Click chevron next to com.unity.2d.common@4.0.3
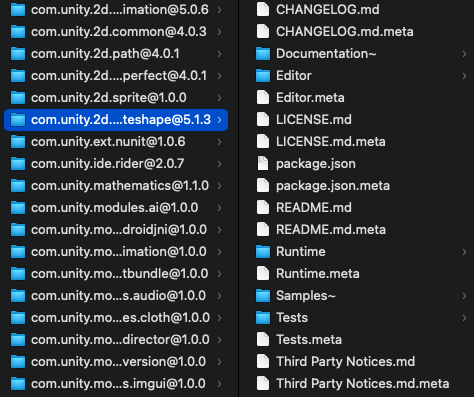Screen dimensions: 474x397 (219, 32)
